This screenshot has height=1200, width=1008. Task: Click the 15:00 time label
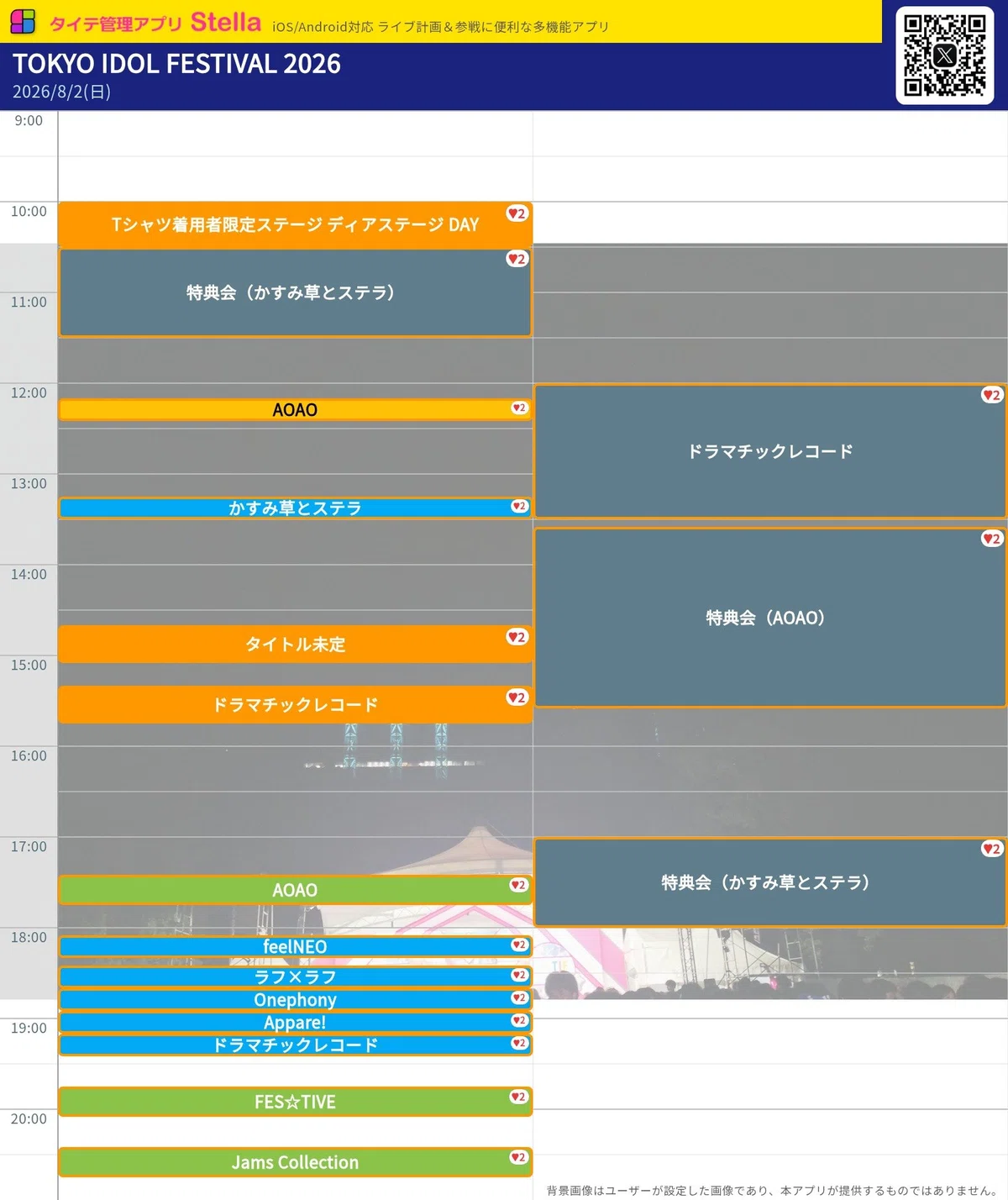(x=29, y=665)
